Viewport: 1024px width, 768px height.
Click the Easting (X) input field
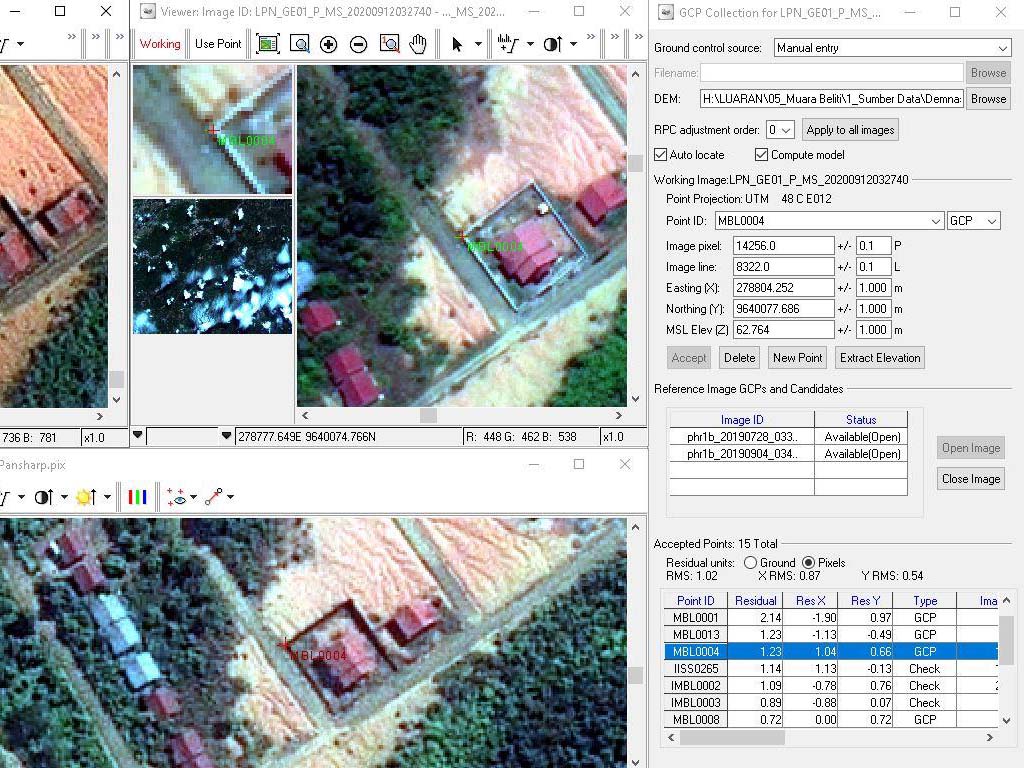[783, 288]
